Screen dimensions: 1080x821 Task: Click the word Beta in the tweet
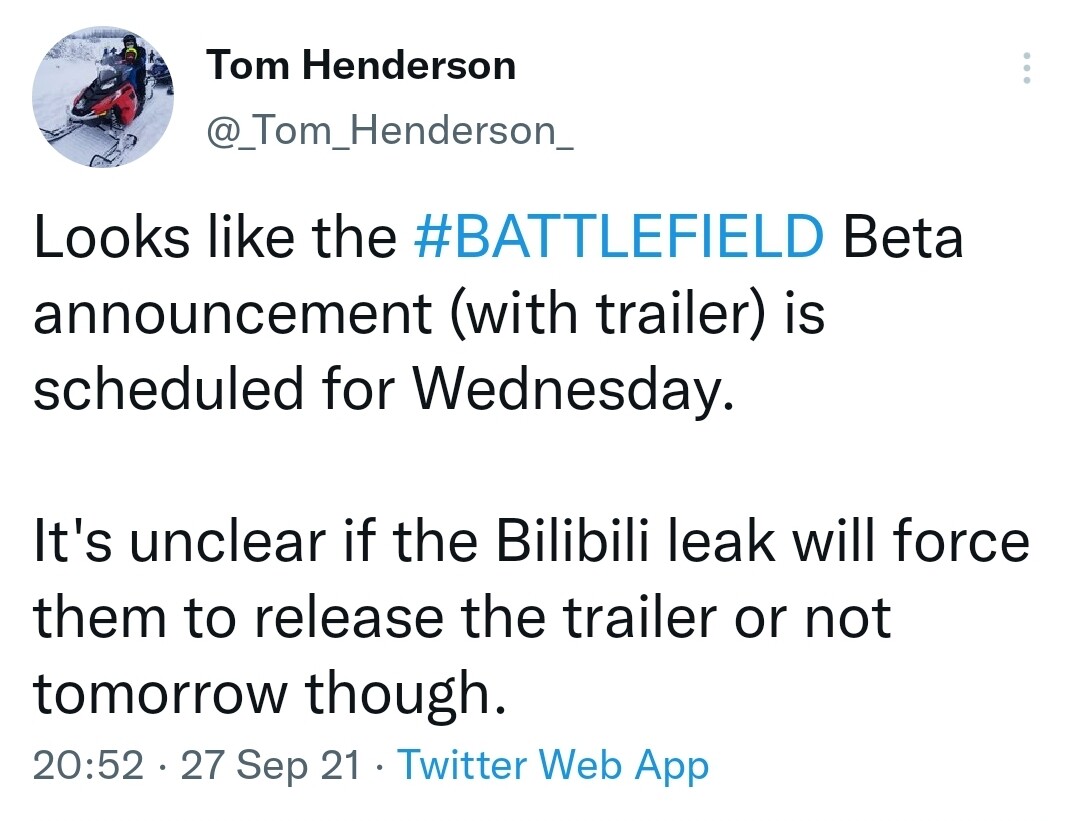[903, 237]
